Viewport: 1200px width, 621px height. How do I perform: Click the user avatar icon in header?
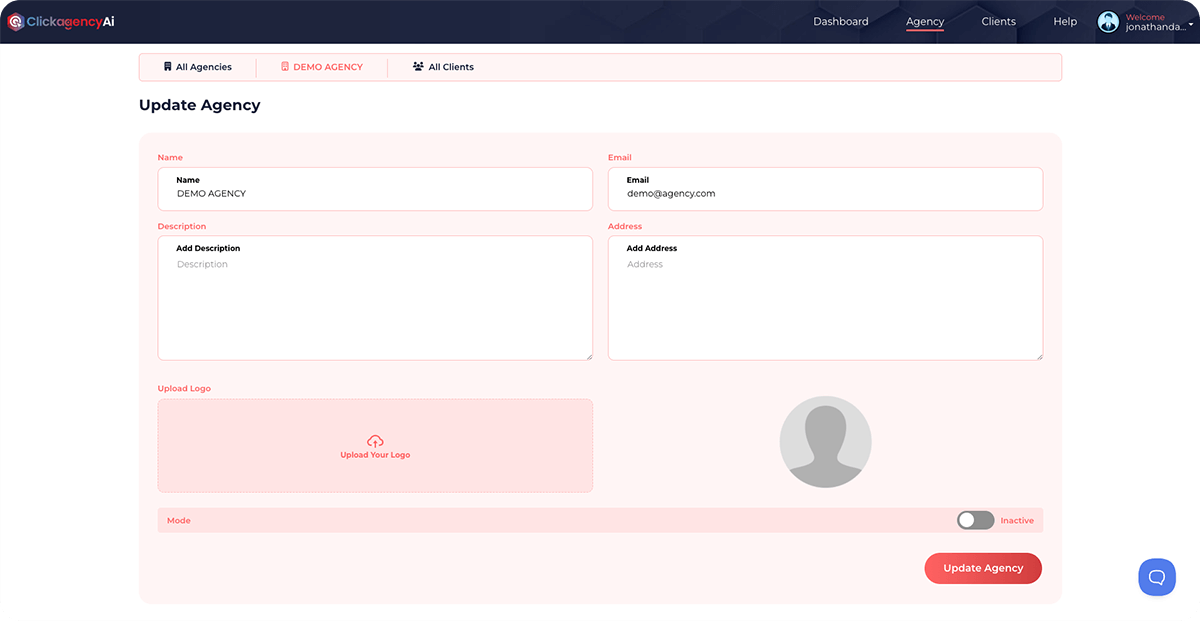pos(1108,21)
